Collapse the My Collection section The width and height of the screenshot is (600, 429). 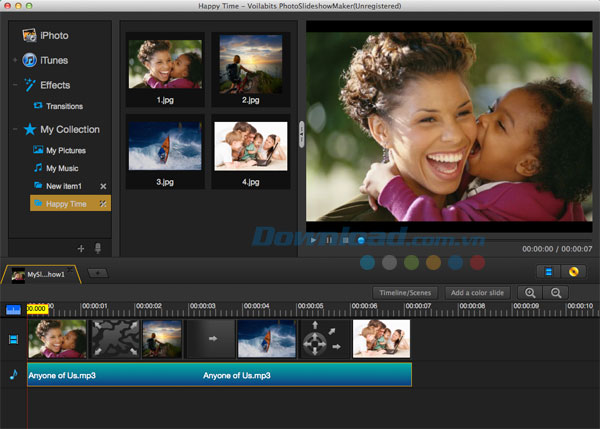point(14,129)
